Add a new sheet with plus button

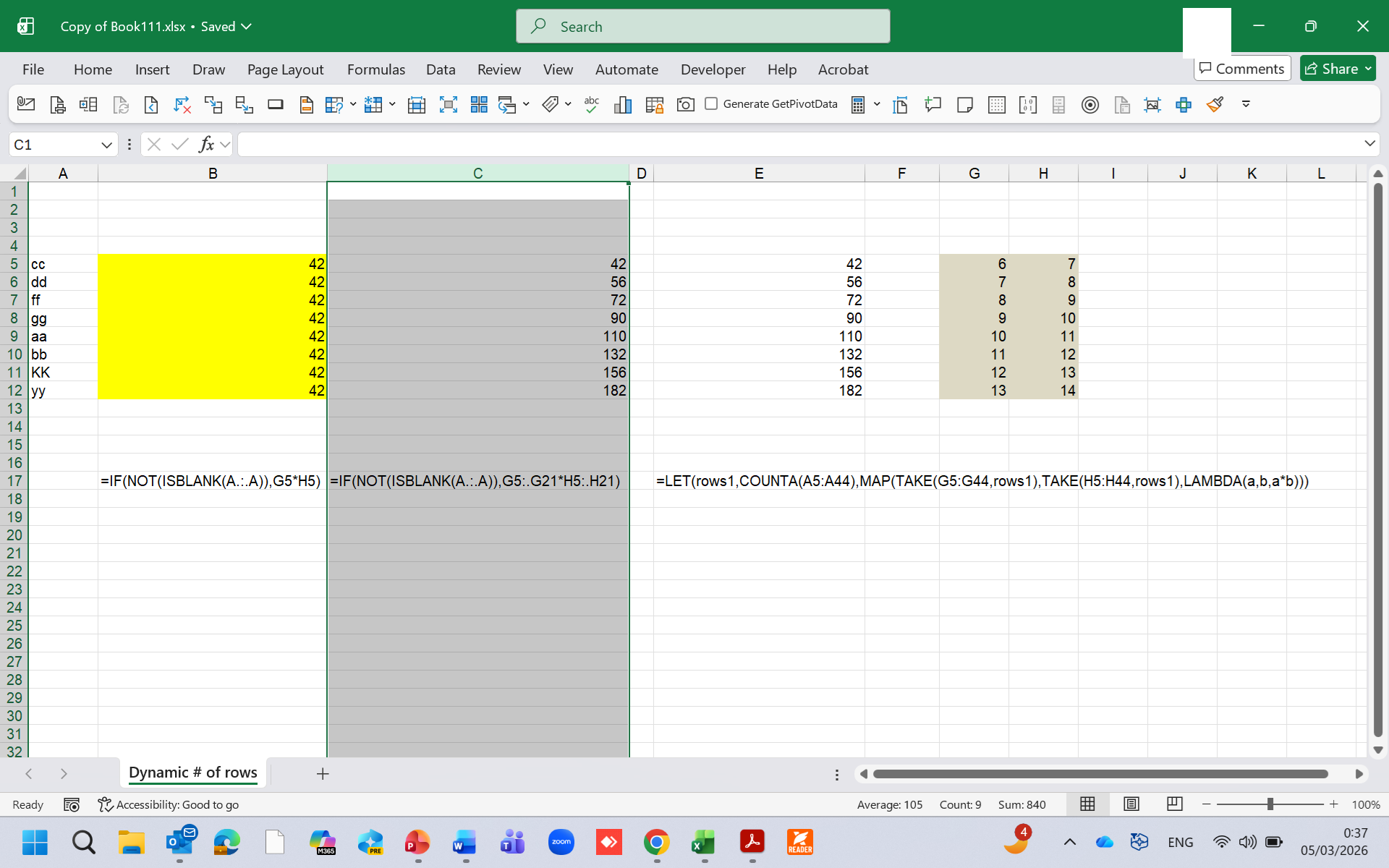click(x=323, y=773)
